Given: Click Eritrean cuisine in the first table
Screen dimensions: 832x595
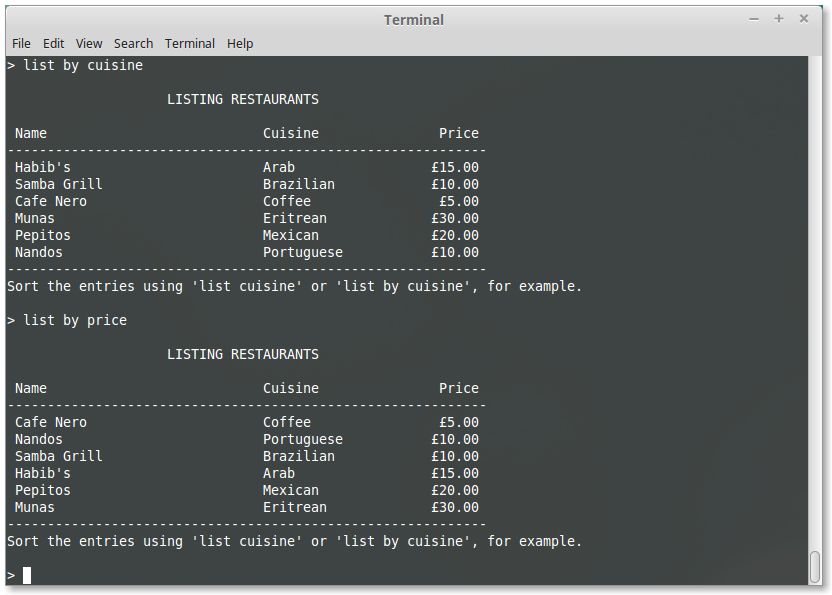Looking at the screenshot, I should point(294,218).
